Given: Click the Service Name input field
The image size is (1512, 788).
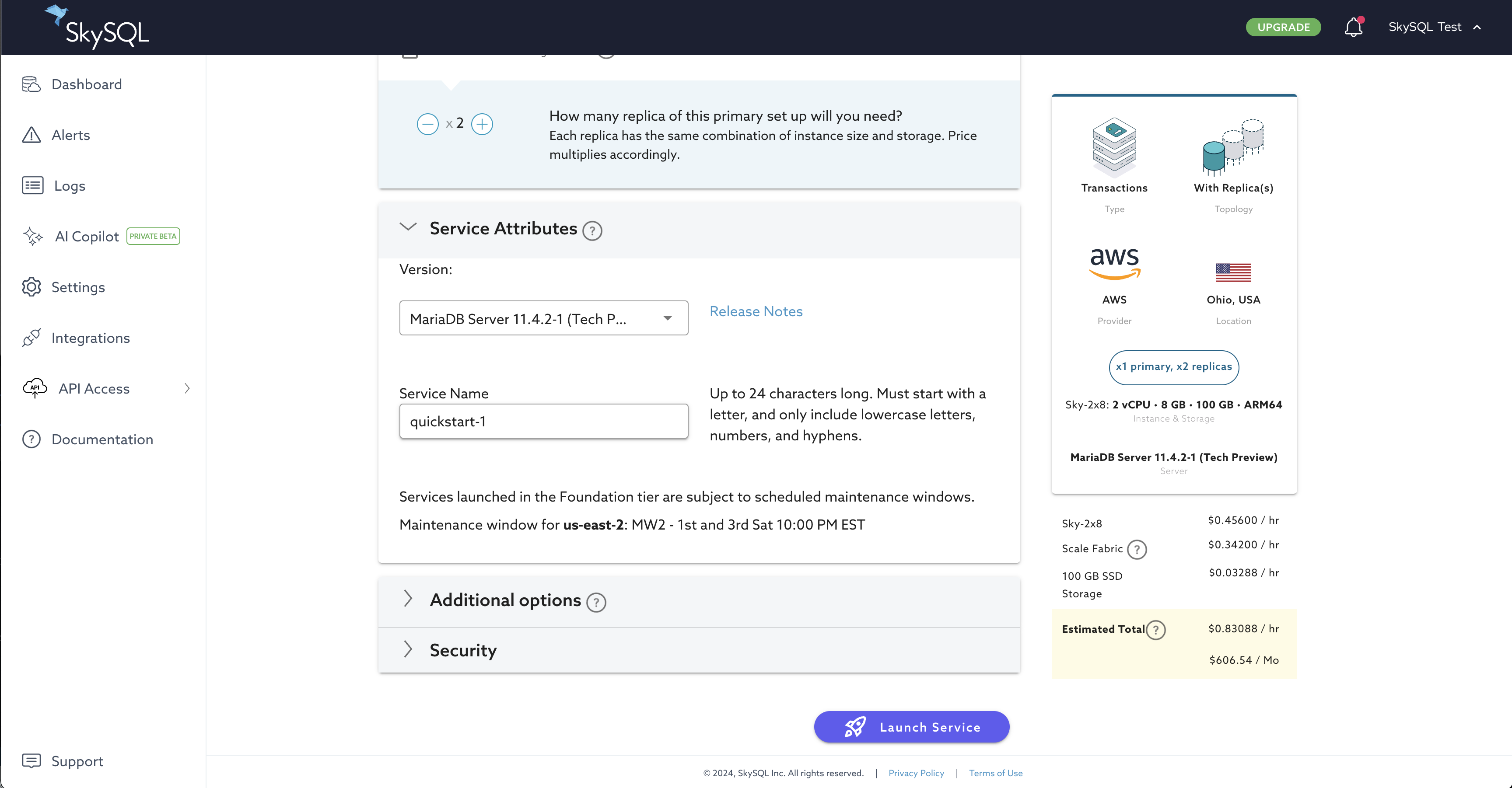Looking at the screenshot, I should coord(543,421).
